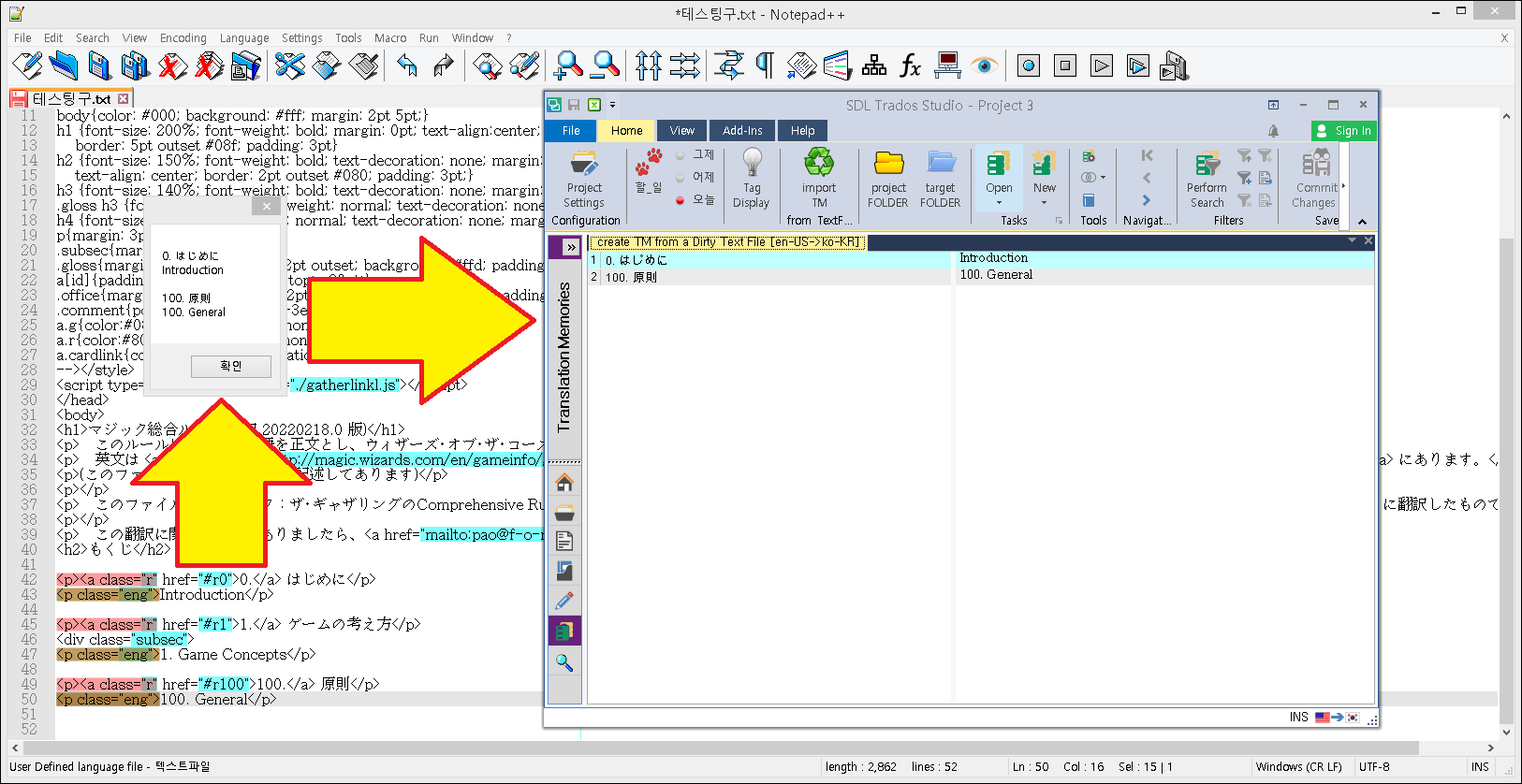Viewport: 1522px width, 784px height.
Task: Click the 확인 button in dialog
Action: [231, 366]
